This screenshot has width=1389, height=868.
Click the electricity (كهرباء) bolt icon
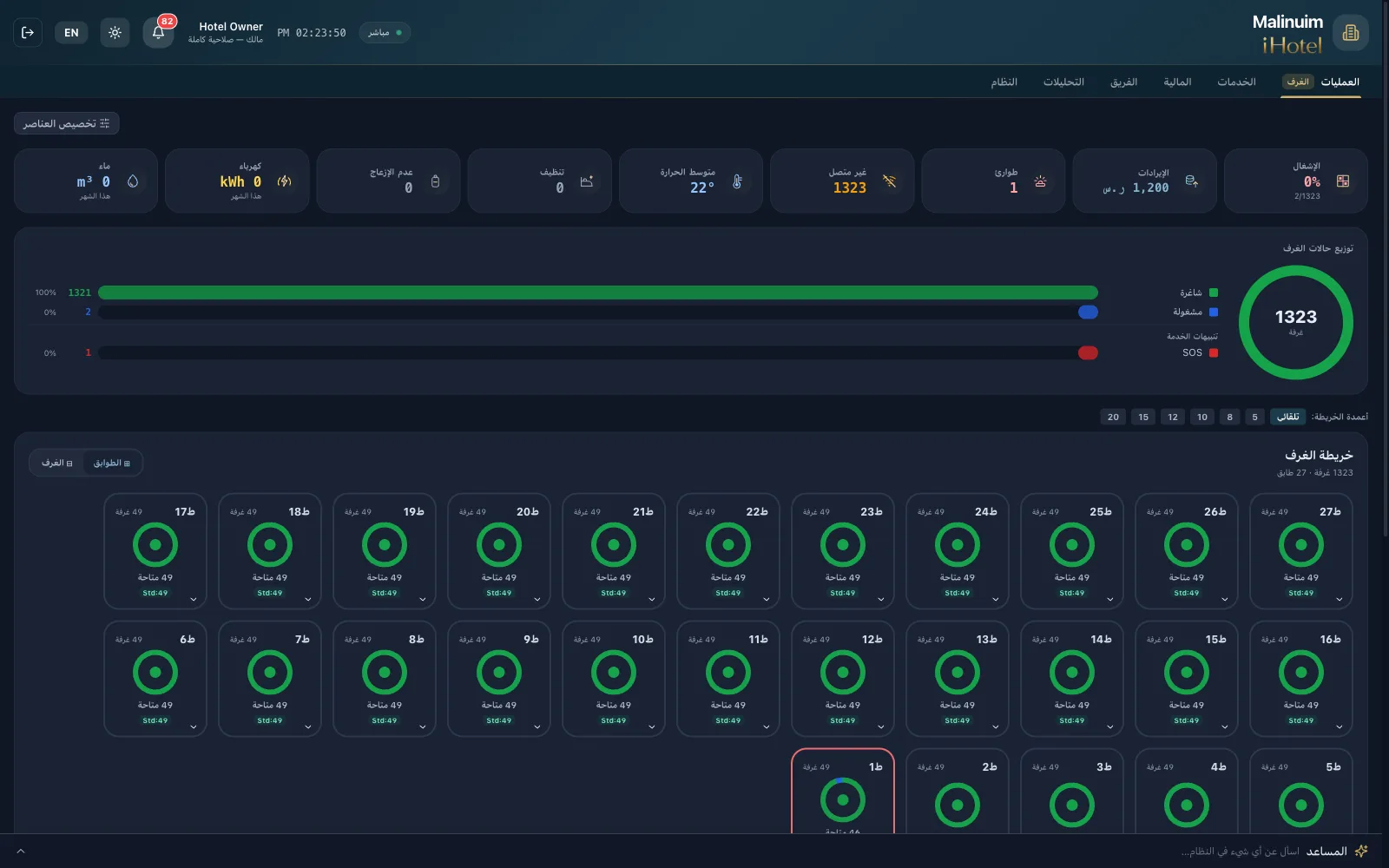[x=284, y=181]
